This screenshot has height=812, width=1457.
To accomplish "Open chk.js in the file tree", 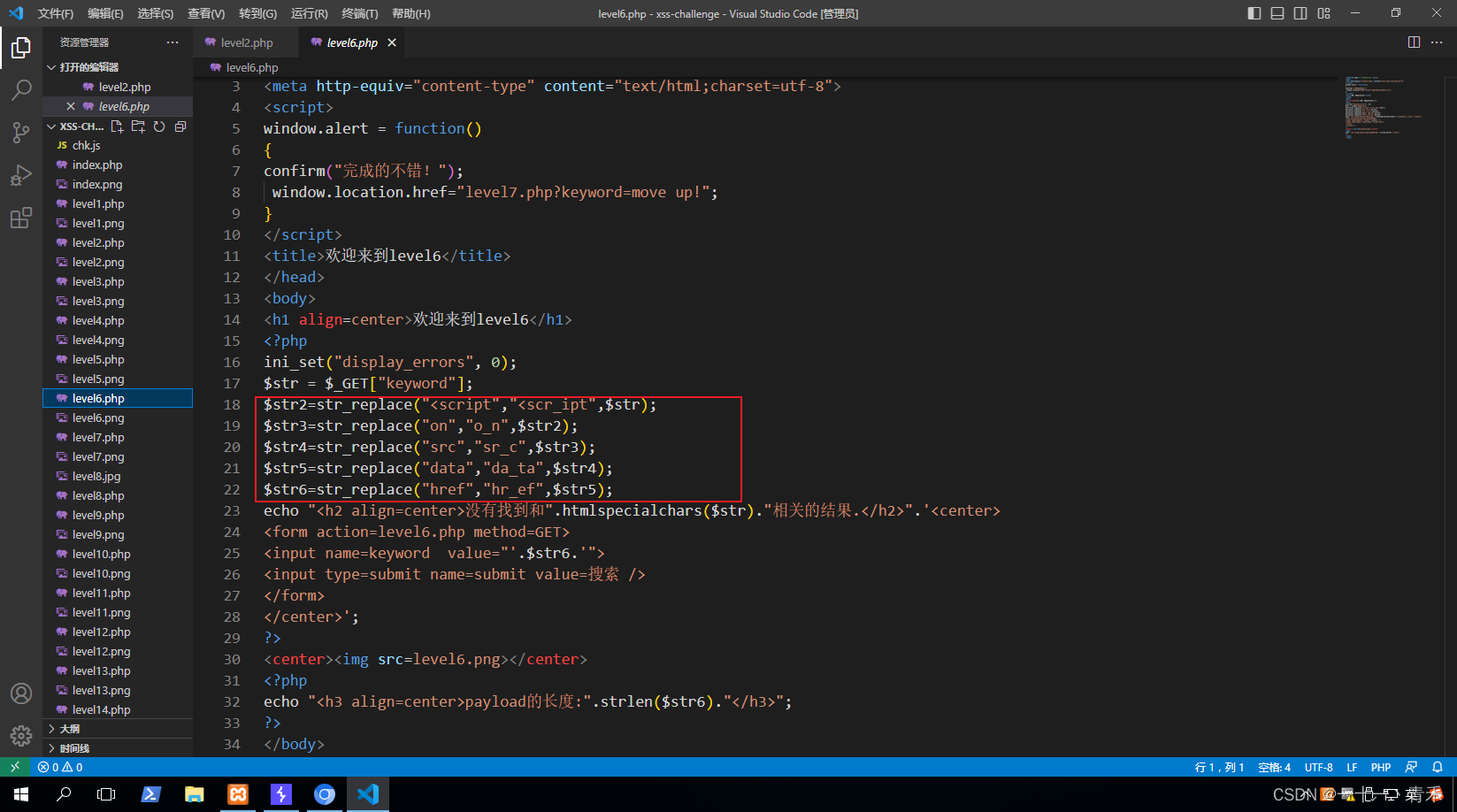I will point(118,145).
